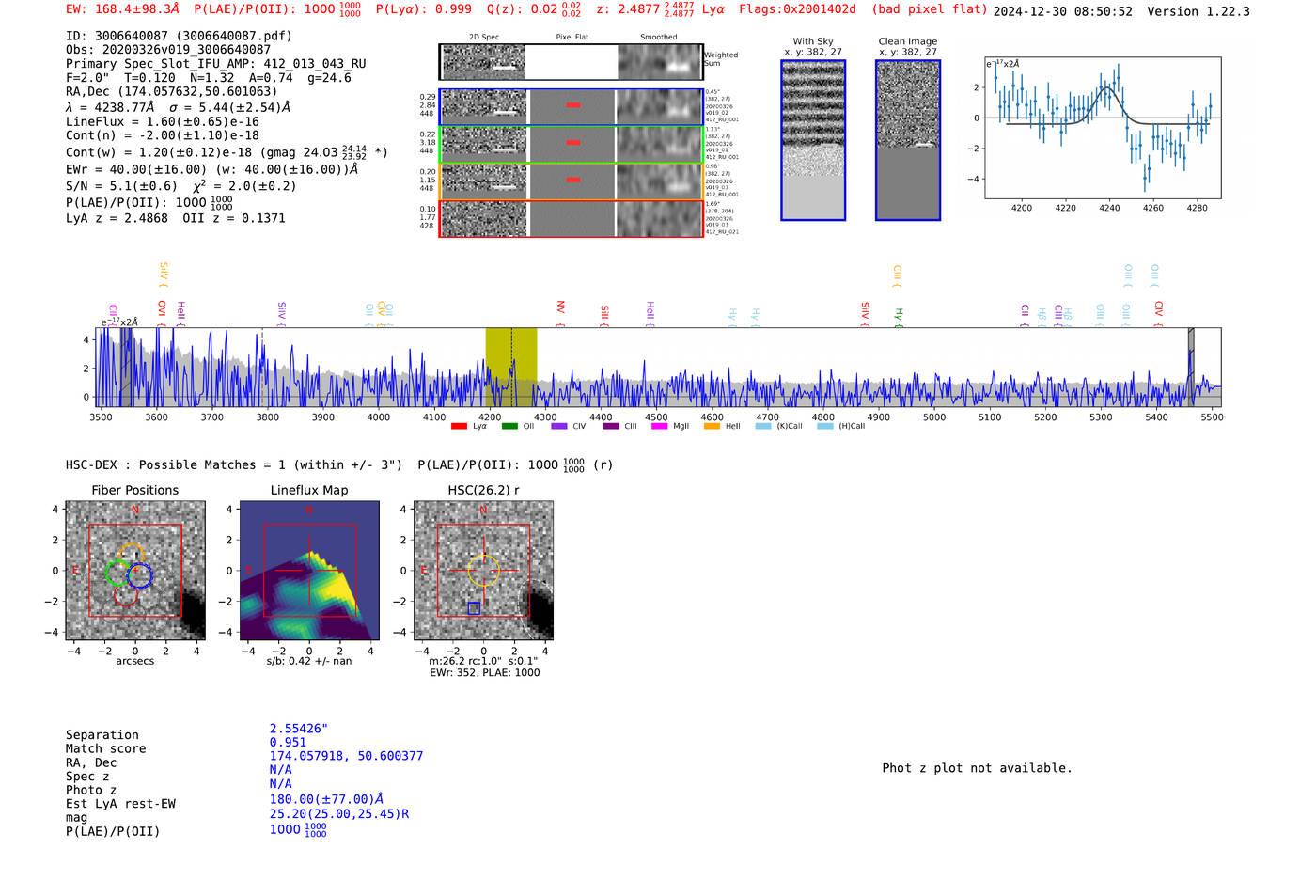Image resolution: width=1316 pixels, height=896 pixels.
Task: Click the S/N = 5.1(±0.6) line
Action: 180,186
